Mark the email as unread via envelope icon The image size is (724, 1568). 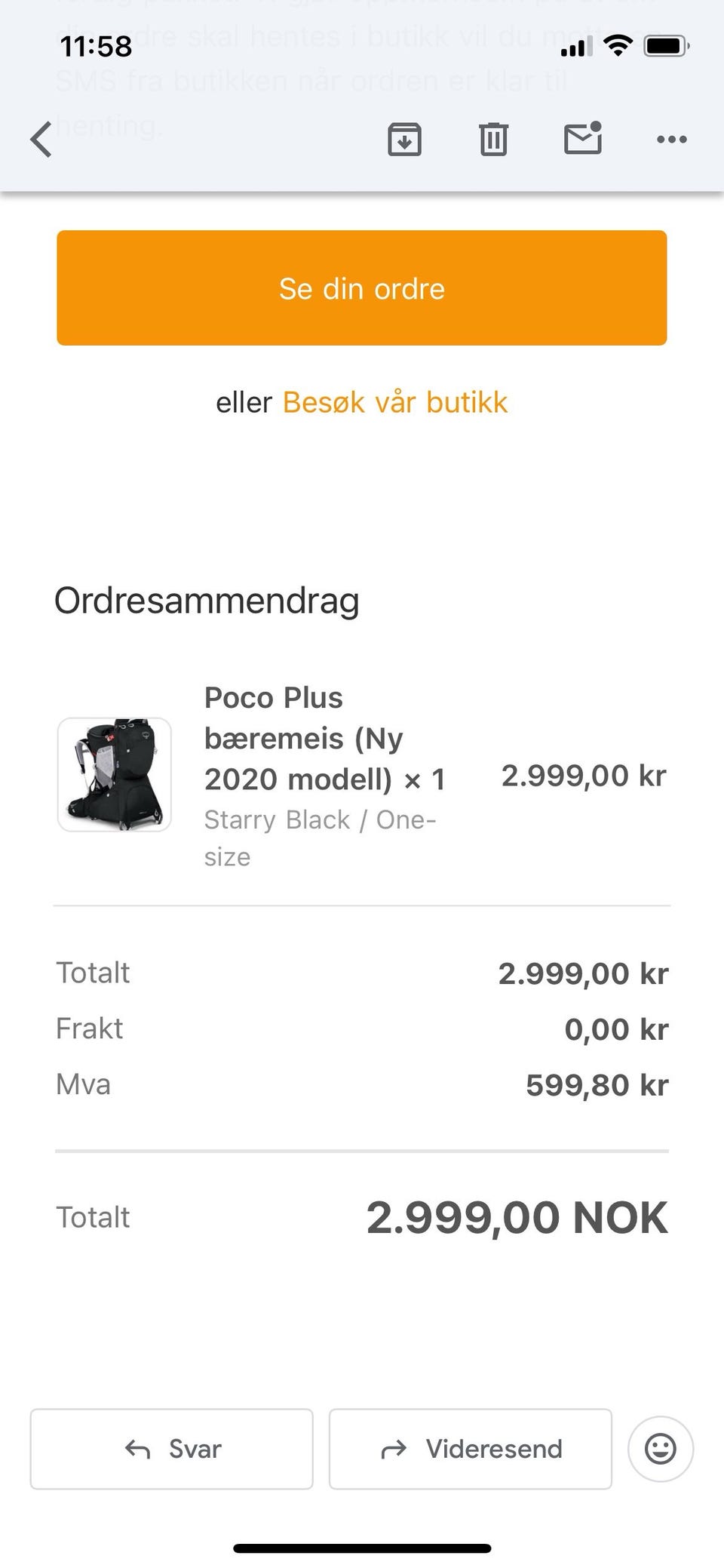[583, 139]
